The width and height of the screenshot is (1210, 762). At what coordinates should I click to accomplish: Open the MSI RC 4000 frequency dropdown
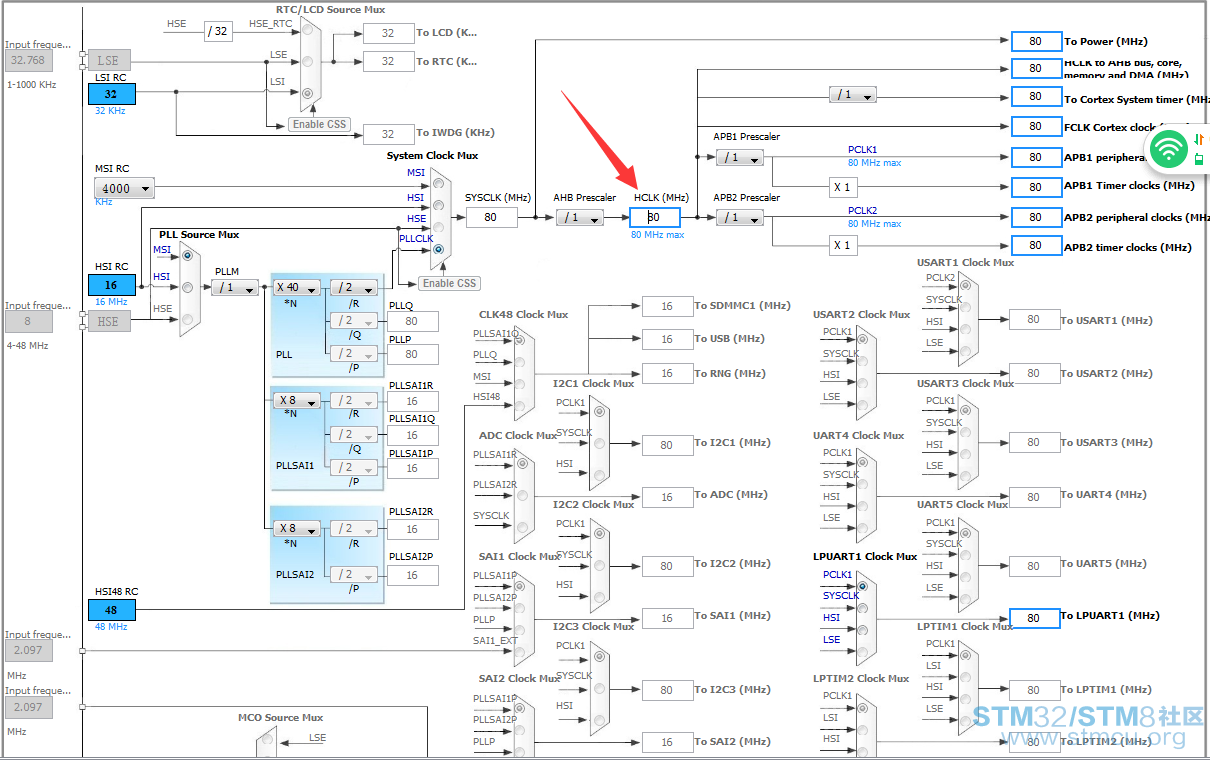click(125, 188)
